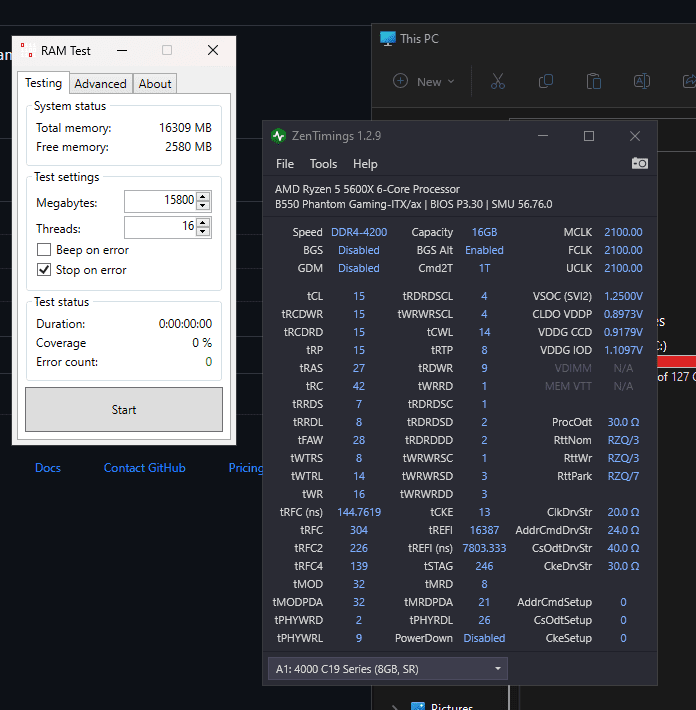Click the tFAW value 28
The height and width of the screenshot is (710, 696).
tap(359, 440)
